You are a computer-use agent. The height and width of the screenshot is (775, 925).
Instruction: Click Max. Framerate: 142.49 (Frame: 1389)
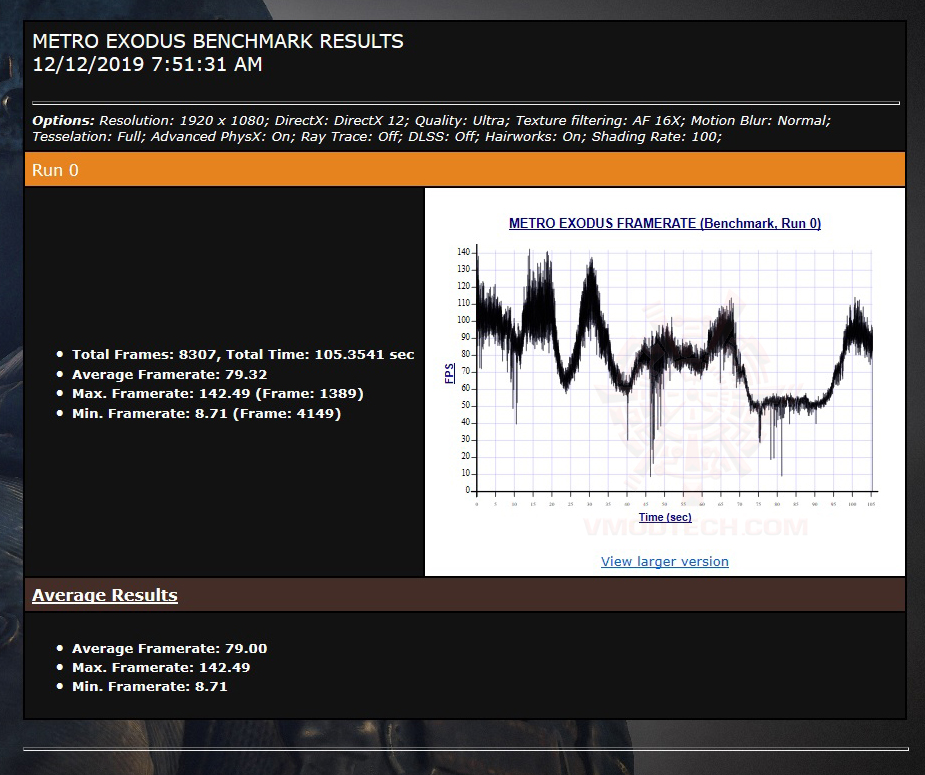click(x=218, y=393)
